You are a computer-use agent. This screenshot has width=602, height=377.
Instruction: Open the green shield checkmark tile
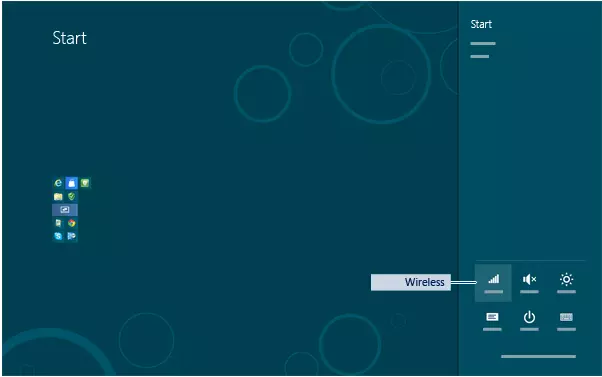point(71,197)
